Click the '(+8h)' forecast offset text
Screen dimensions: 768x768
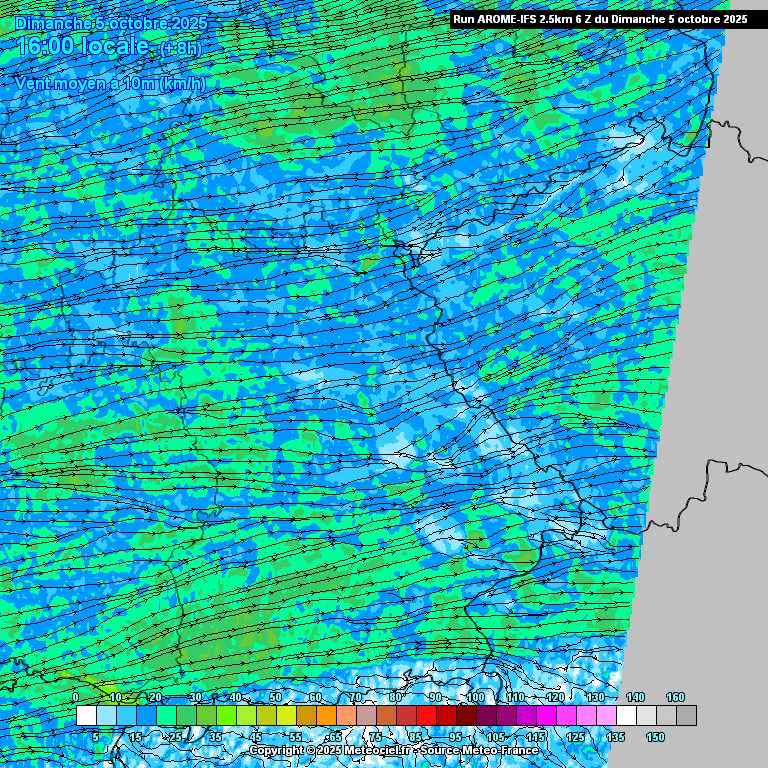pos(180,49)
